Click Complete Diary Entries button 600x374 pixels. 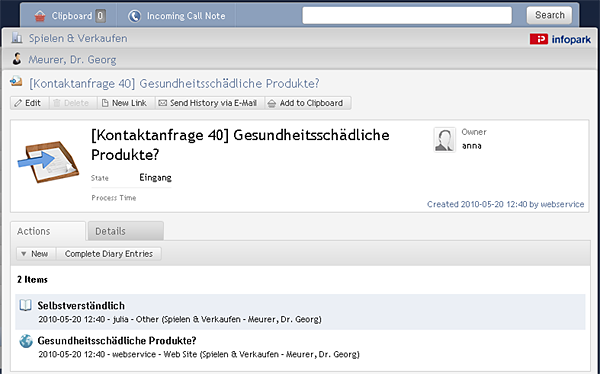point(109,254)
